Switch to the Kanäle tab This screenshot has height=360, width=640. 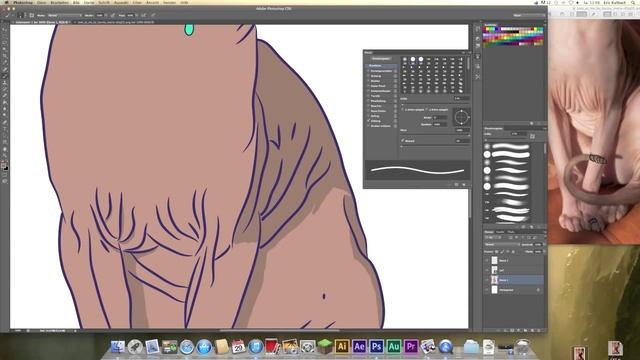pyautogui.click(x=500, y=231)
